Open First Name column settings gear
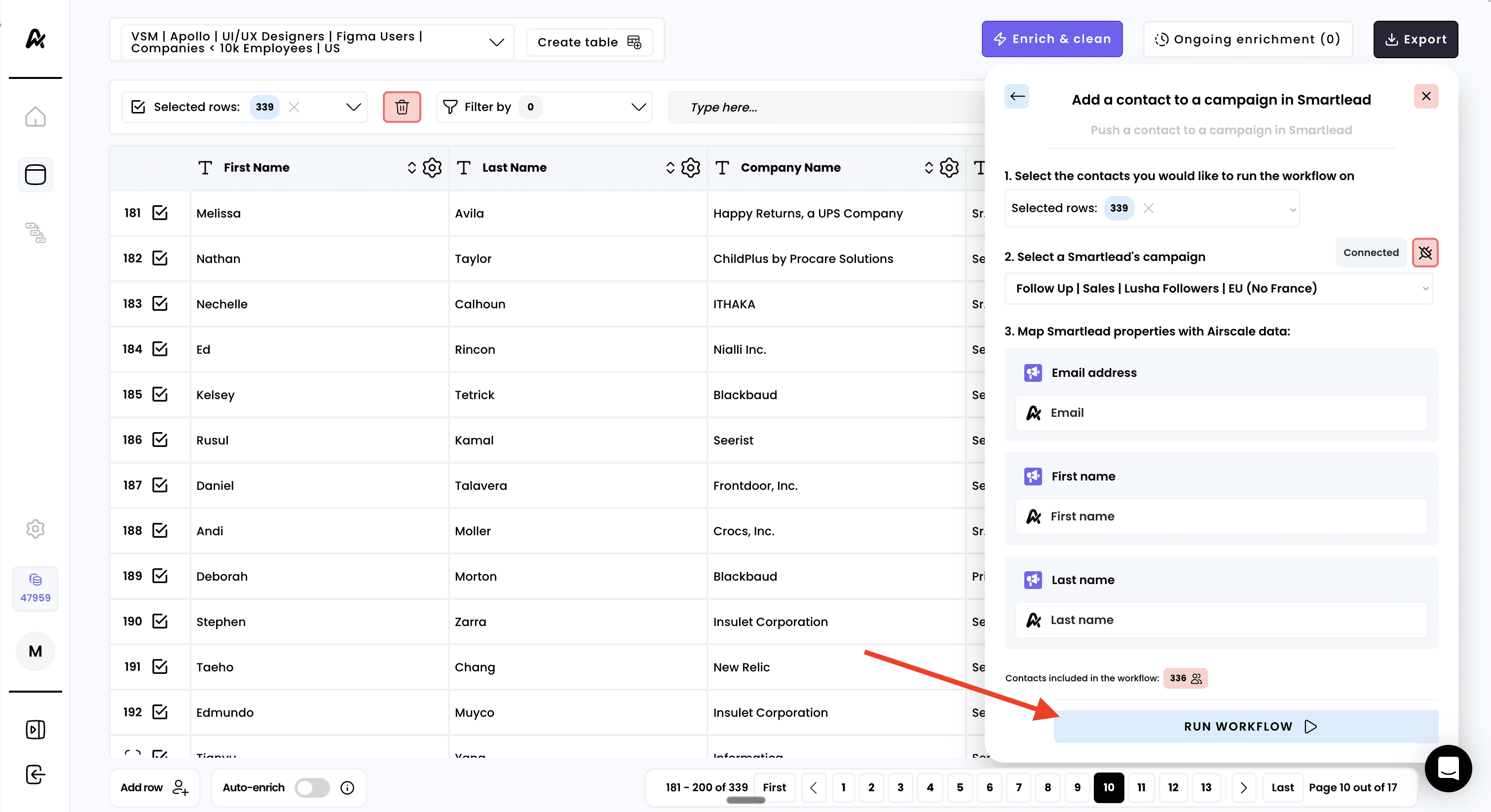This screenshot has width=1491, height=812. 432,168
